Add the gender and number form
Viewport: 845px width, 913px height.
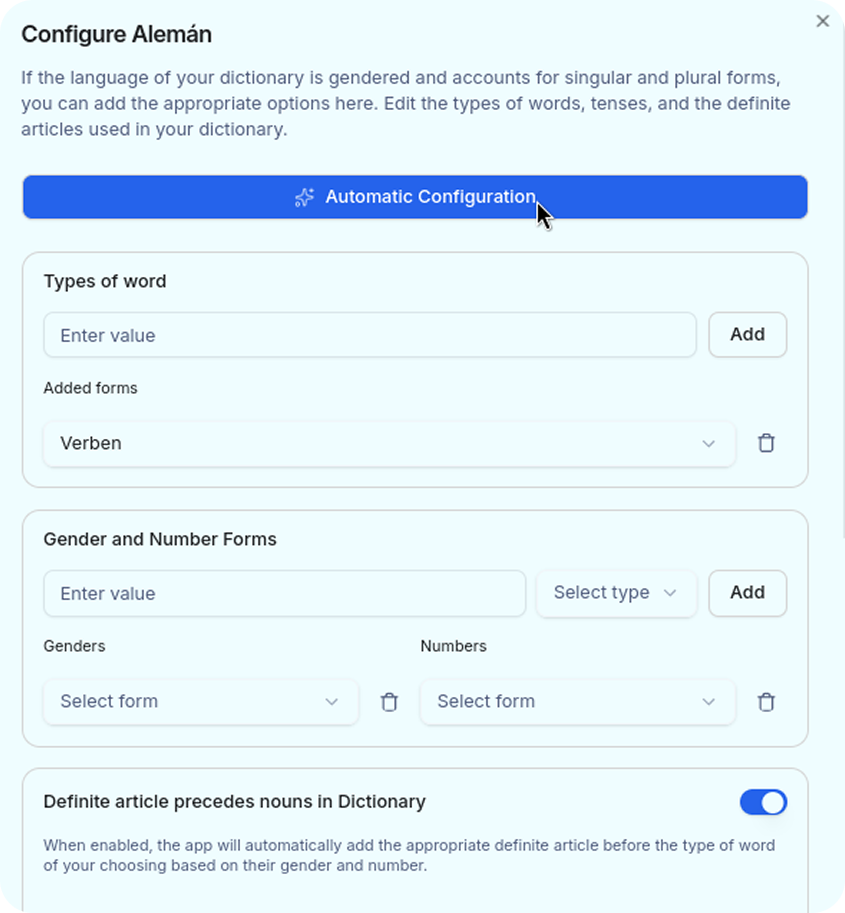pos(747,593)
